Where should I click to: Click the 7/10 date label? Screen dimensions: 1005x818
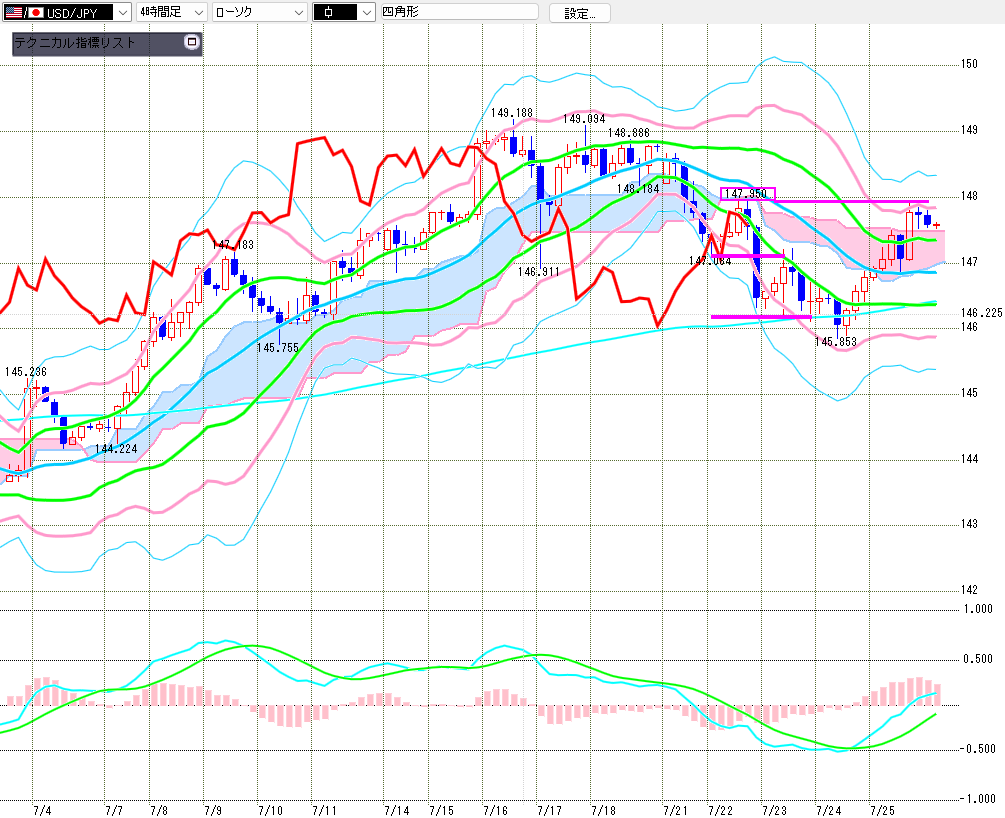(270, 811)
